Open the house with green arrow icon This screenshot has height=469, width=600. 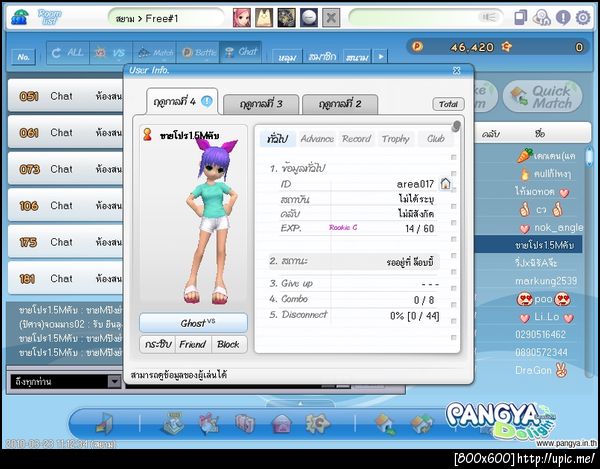385,423
